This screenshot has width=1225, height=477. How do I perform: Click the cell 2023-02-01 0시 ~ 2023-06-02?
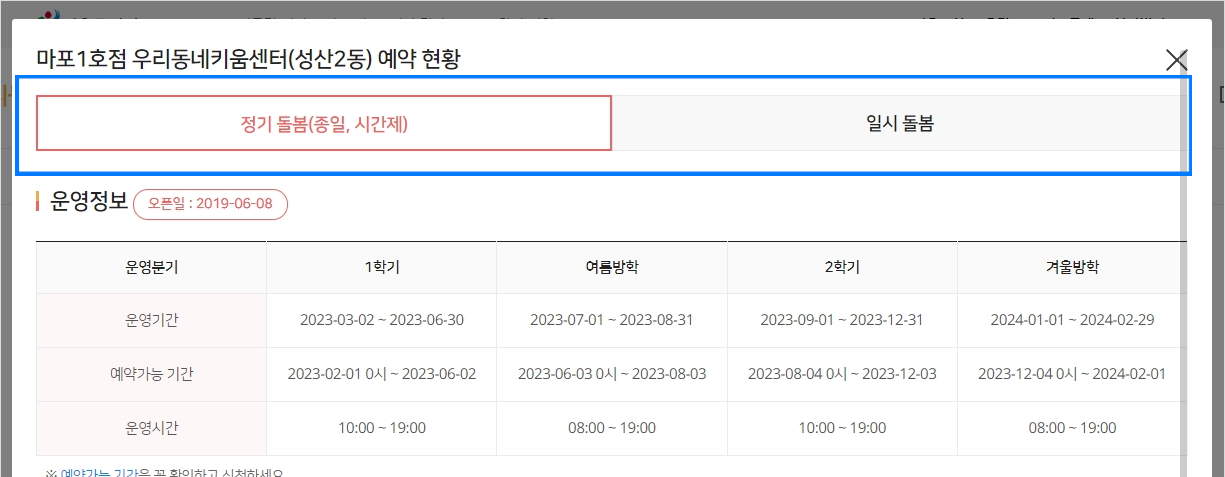pyautogui.click(x=382, y=374)
